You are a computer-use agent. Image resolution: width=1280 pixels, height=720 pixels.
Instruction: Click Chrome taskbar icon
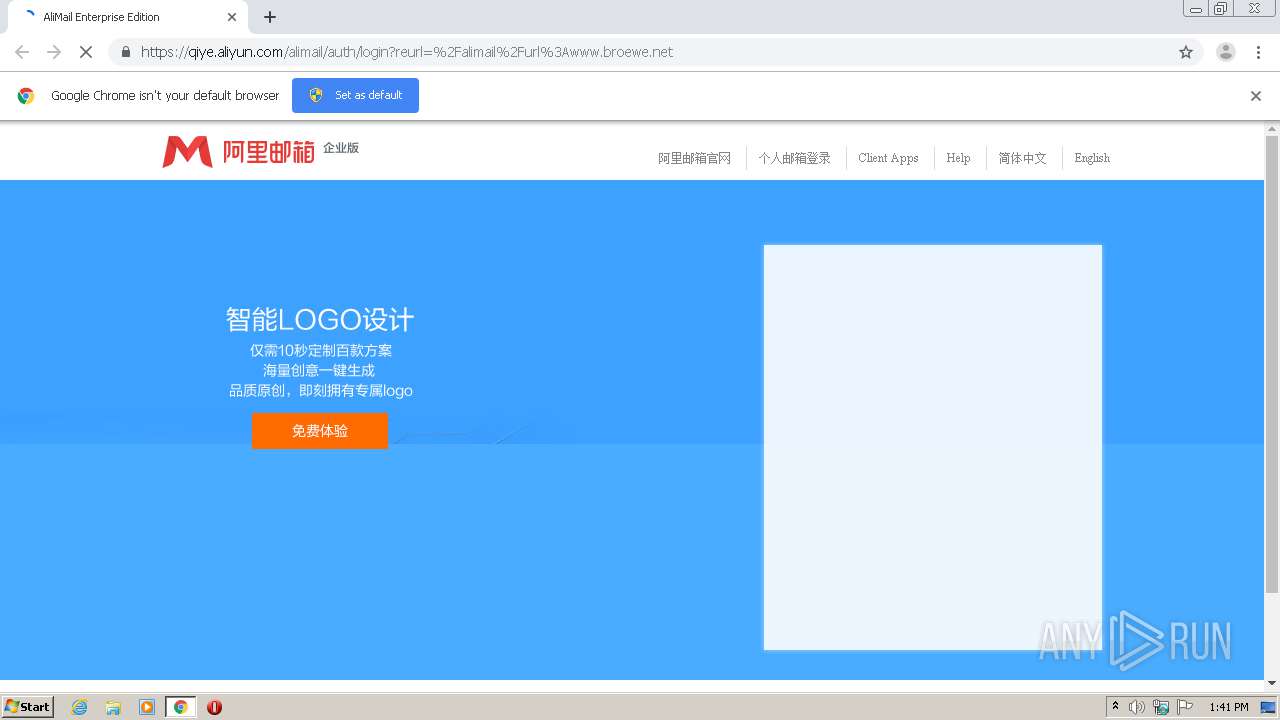(180, 707)
